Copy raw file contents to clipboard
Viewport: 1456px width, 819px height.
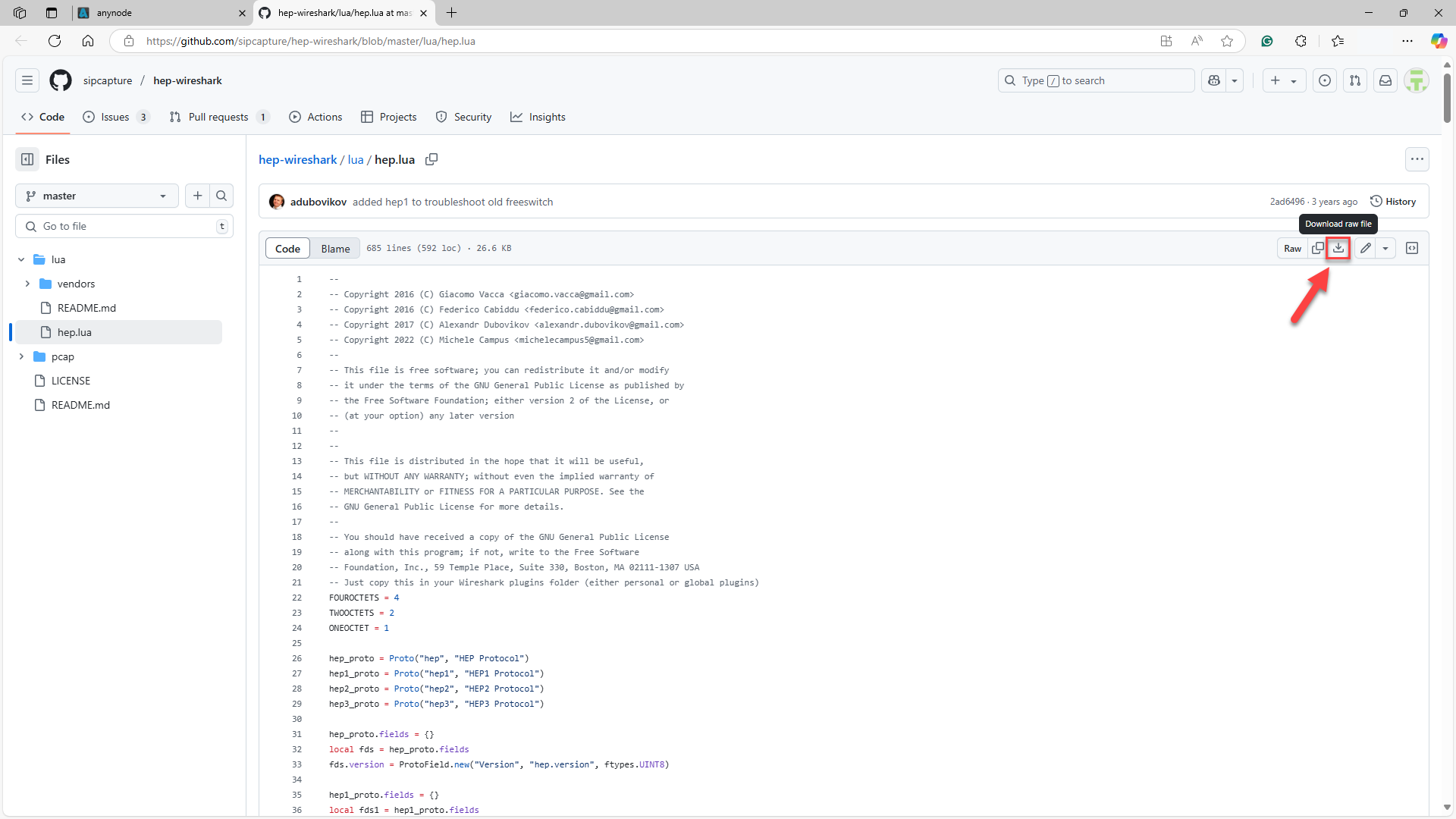pyautogui.click(x=1316, y=248)
